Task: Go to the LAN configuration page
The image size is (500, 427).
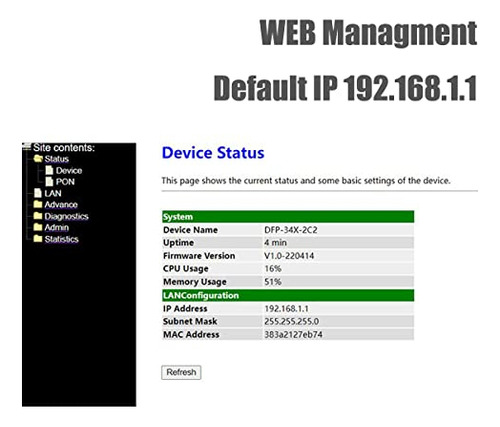Action: [x=53, y=193]
